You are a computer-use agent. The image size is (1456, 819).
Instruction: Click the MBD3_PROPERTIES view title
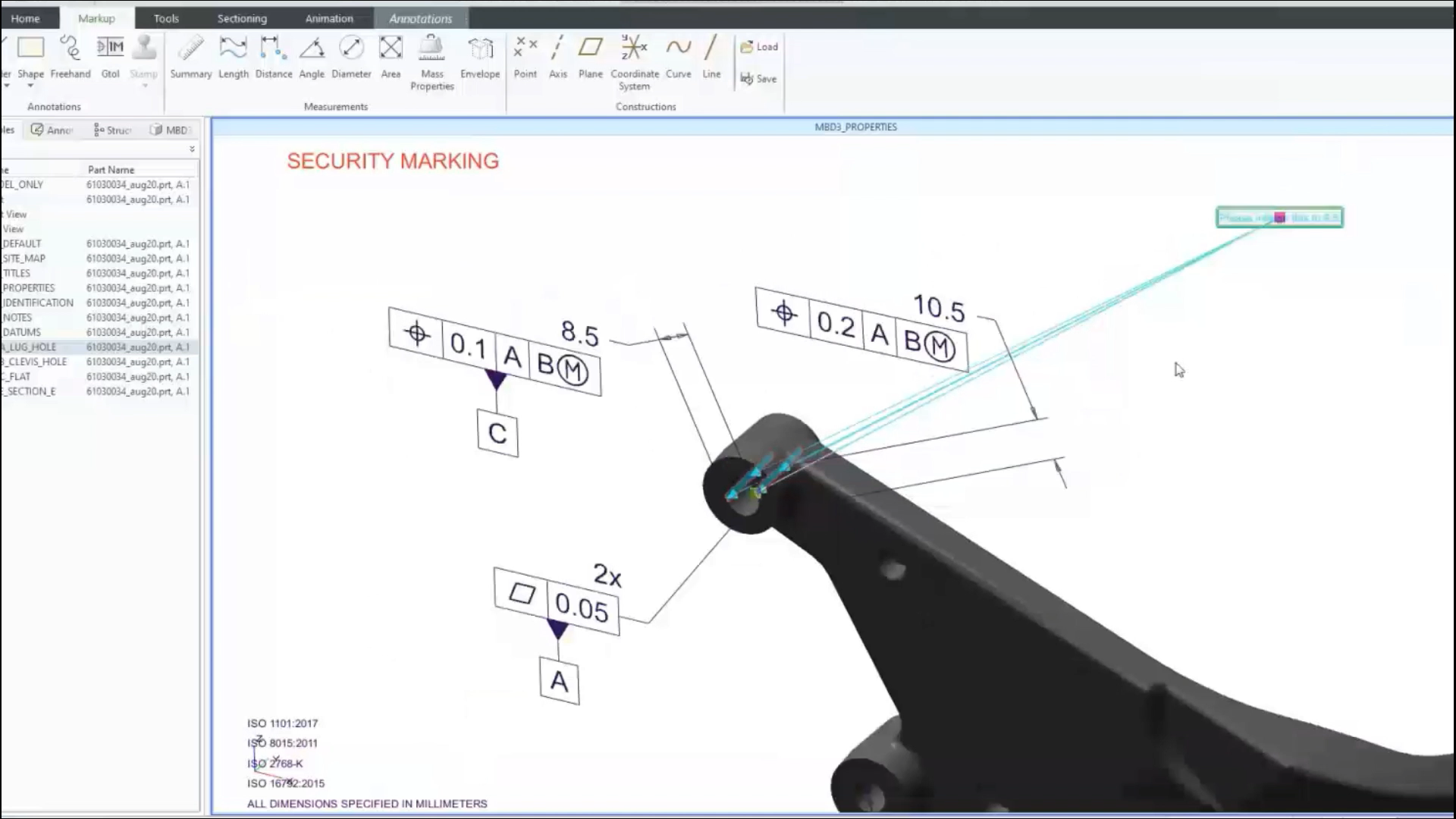tap(855, 127)
